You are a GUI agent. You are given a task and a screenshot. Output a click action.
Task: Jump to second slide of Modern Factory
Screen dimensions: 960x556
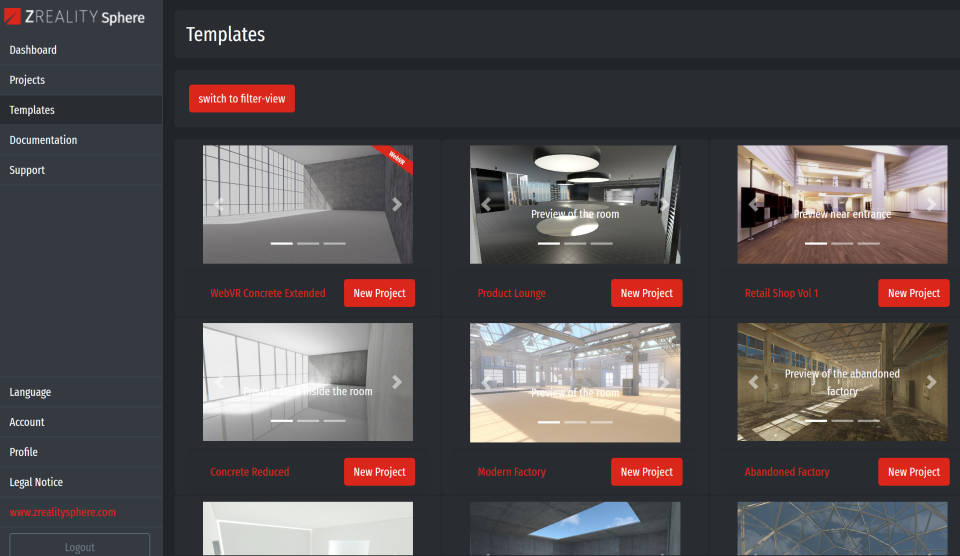point(576,422)
